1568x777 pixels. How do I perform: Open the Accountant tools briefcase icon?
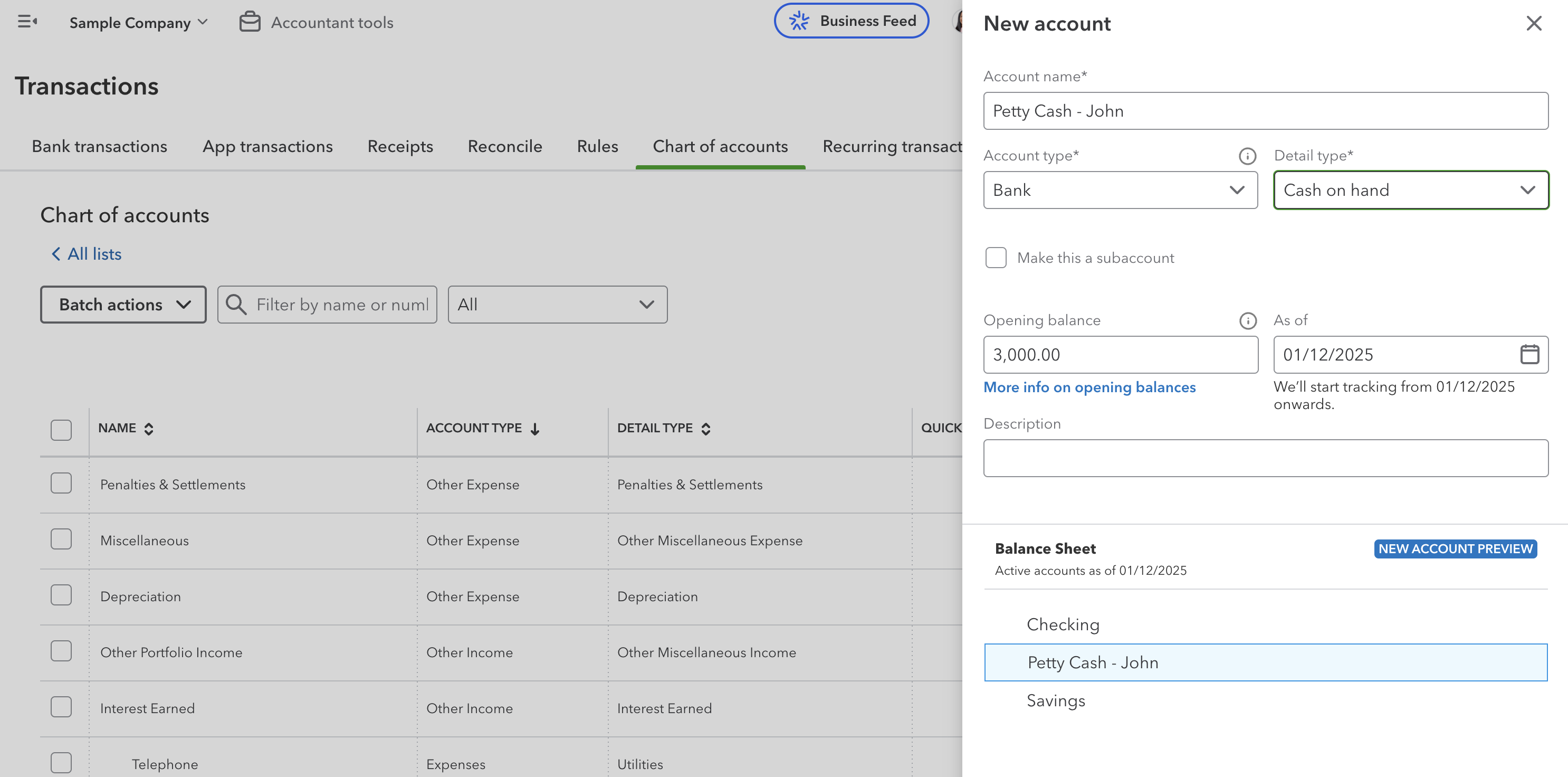point(250,22)
